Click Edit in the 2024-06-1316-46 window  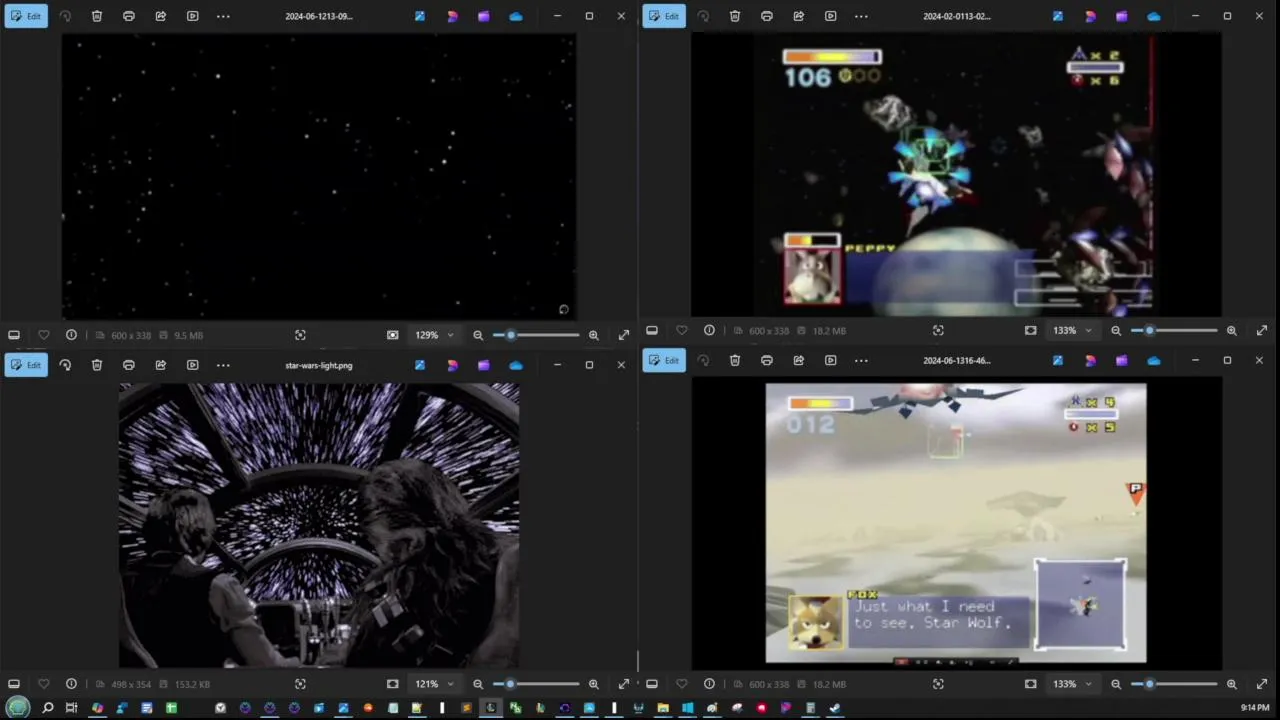tap(664, 360)
